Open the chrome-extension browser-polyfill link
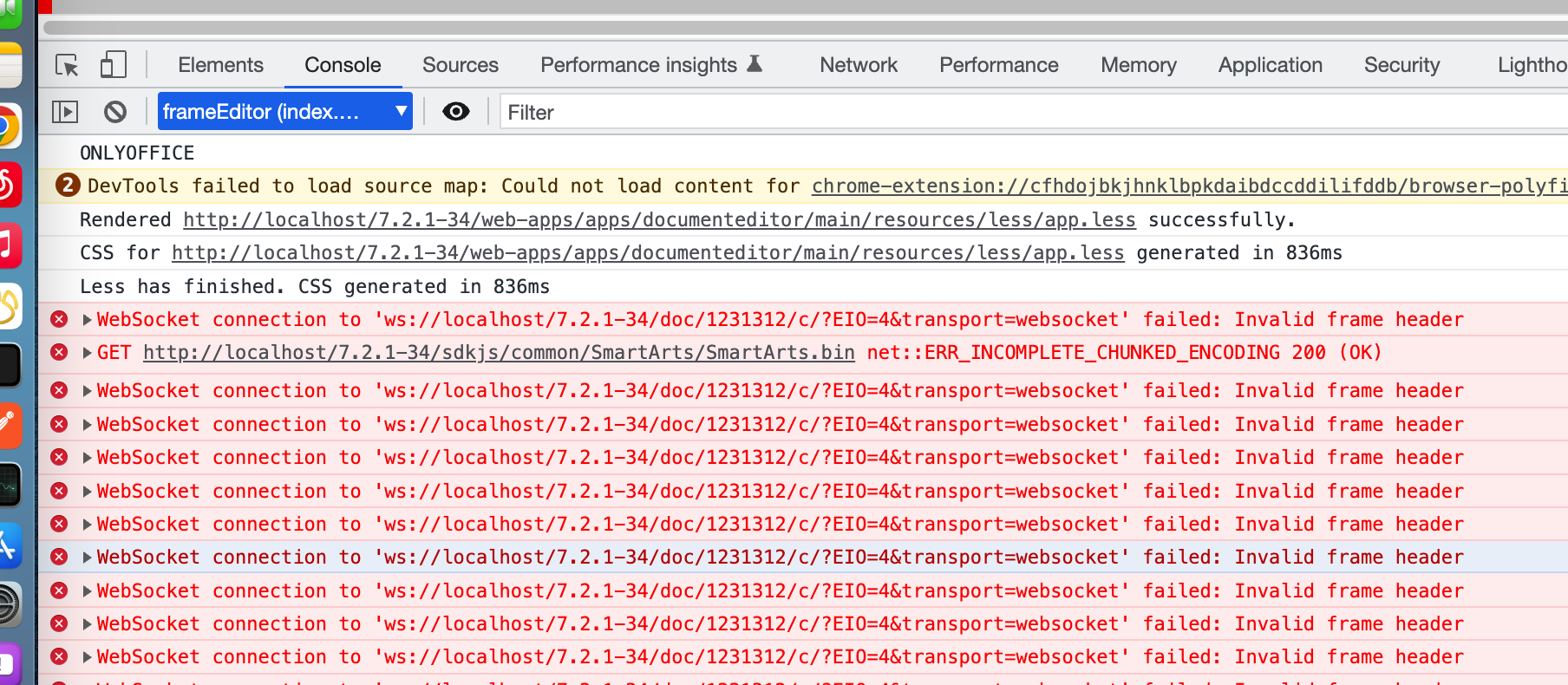 [x=1189, y=186]
